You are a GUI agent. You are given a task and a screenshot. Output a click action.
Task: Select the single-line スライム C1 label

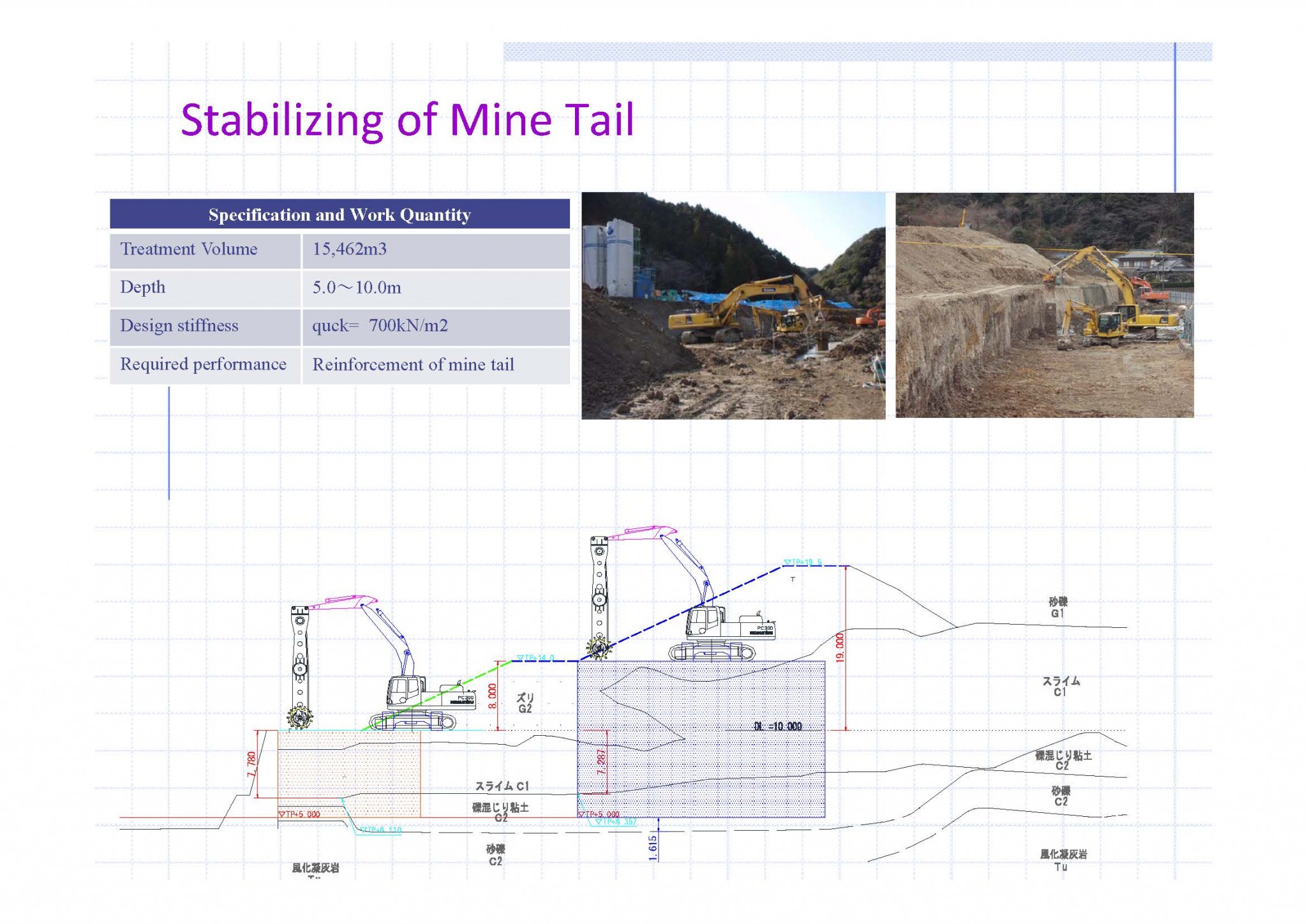(502, 786)
